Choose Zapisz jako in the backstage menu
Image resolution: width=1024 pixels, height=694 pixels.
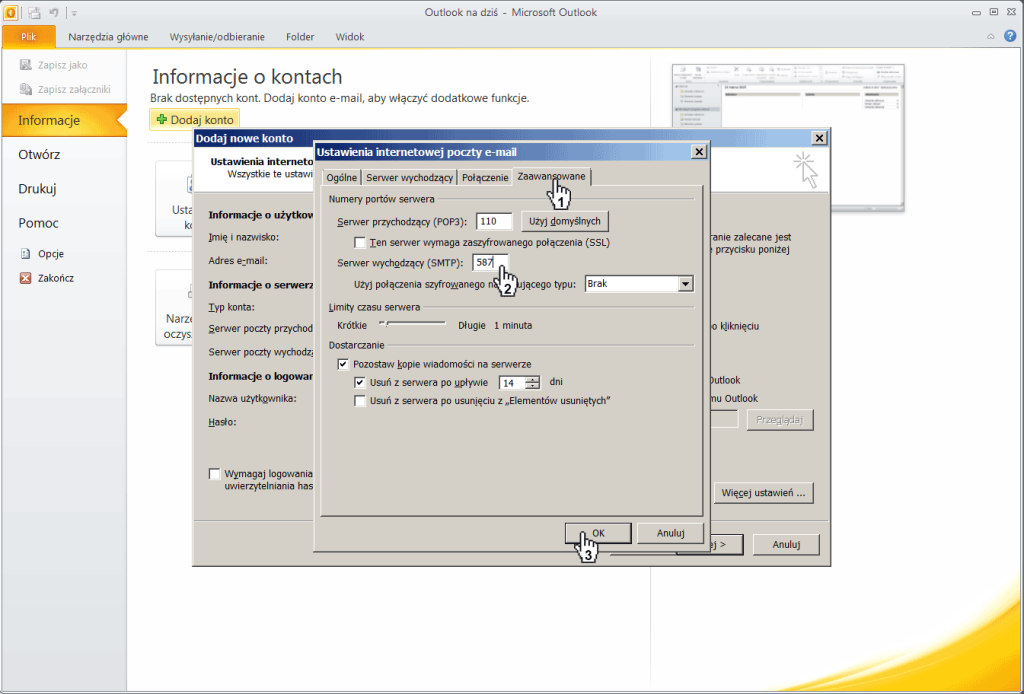tap(54, 65)
